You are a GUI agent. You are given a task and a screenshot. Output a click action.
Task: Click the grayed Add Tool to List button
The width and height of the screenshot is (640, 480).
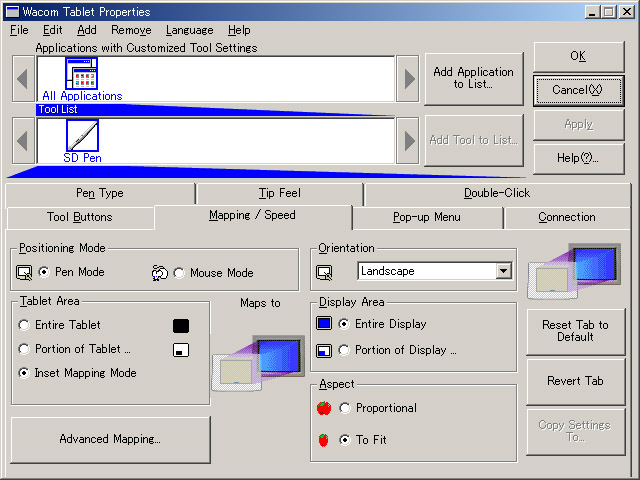(473, 140)
